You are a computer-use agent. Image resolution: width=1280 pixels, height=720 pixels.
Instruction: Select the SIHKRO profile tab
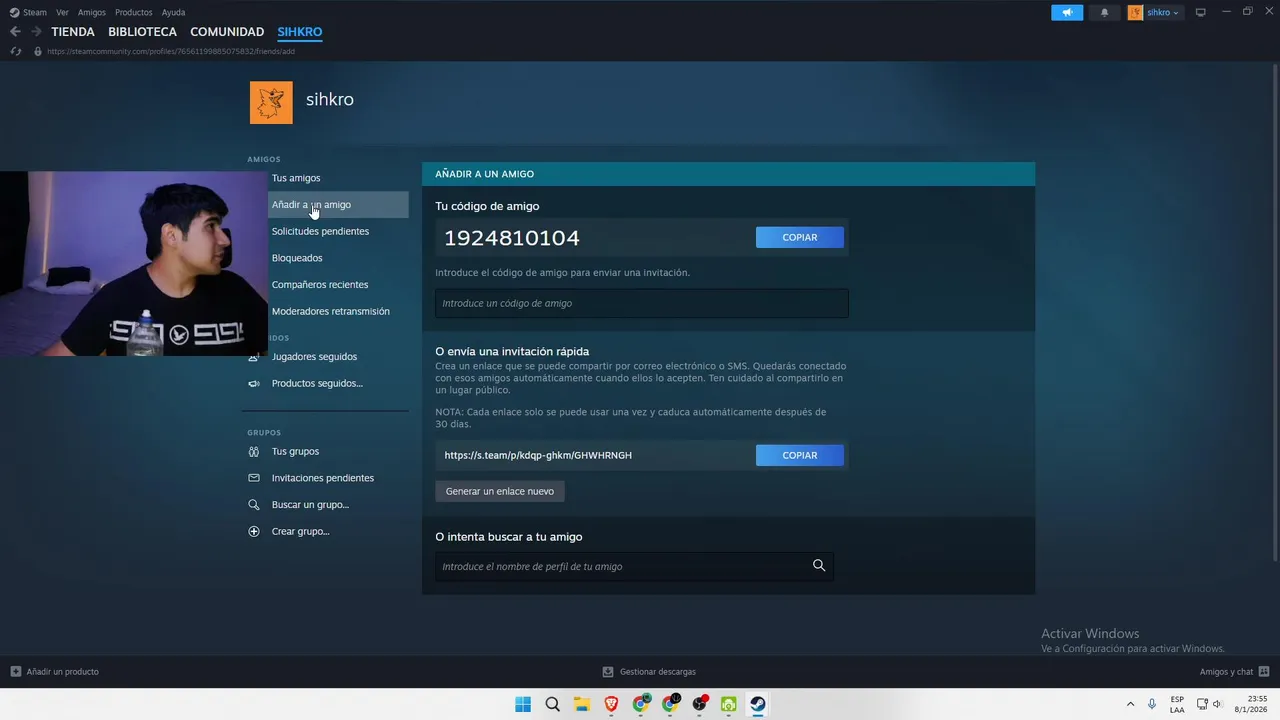click(x=300, y=32)
